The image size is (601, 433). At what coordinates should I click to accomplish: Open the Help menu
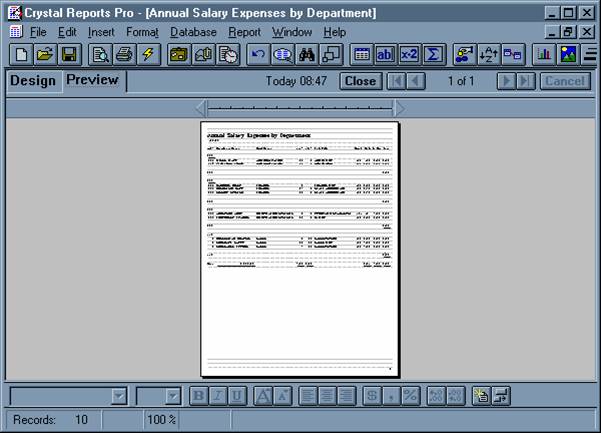[x=335, y=32]
